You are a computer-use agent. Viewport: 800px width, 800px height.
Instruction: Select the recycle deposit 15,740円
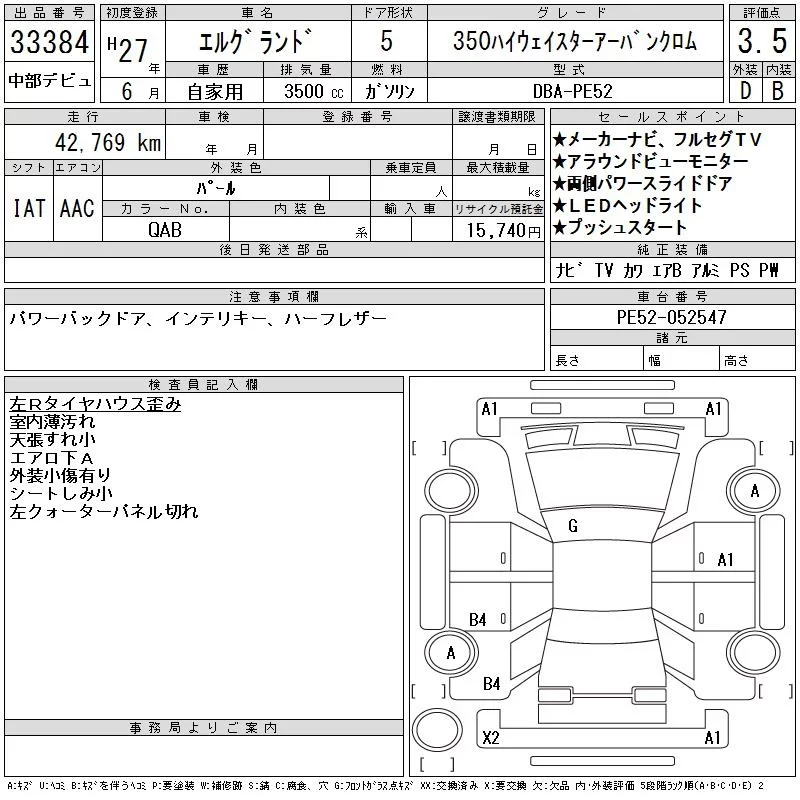click(503, 230)
